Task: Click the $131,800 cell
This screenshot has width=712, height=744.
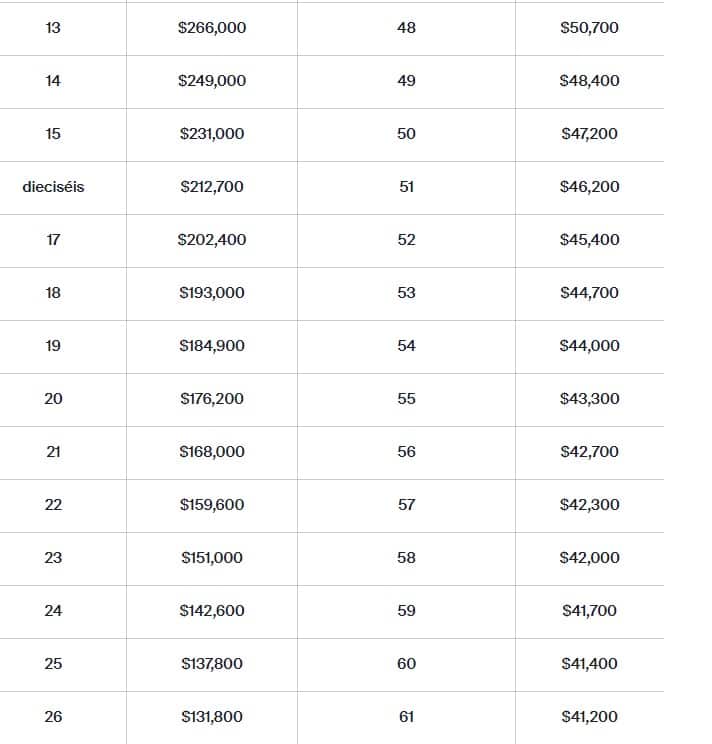Action: point(212,717)
